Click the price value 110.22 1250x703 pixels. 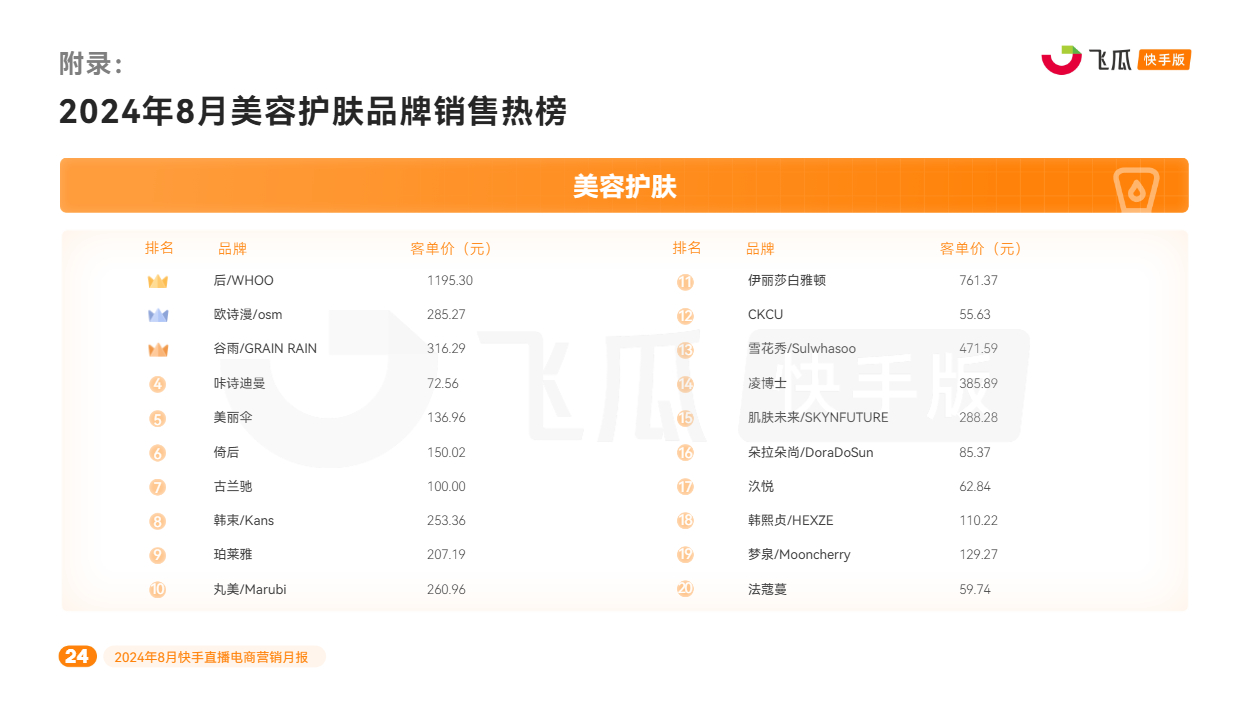(979, 520)
